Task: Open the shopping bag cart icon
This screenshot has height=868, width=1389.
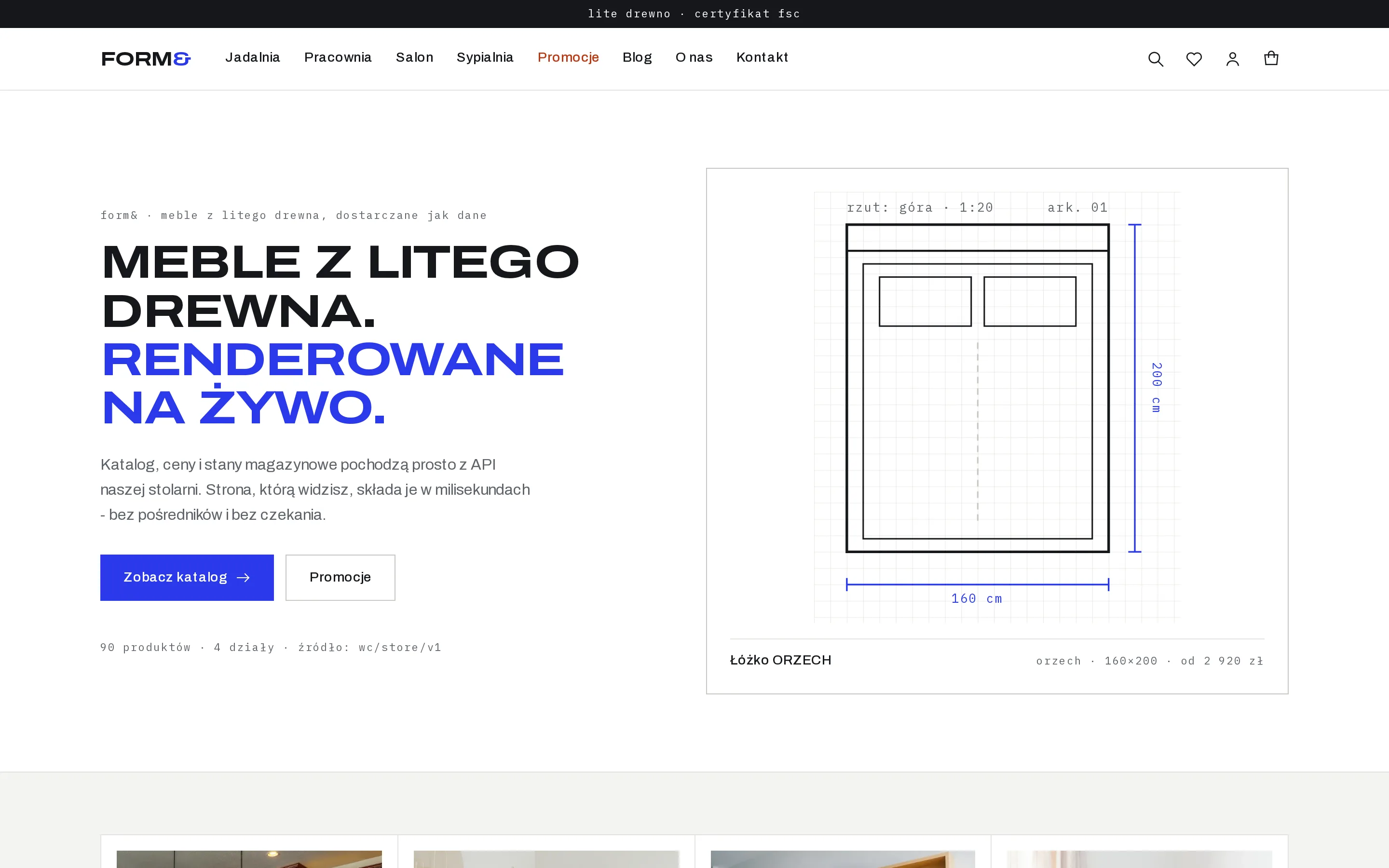Action: (x=1271, y=58)
